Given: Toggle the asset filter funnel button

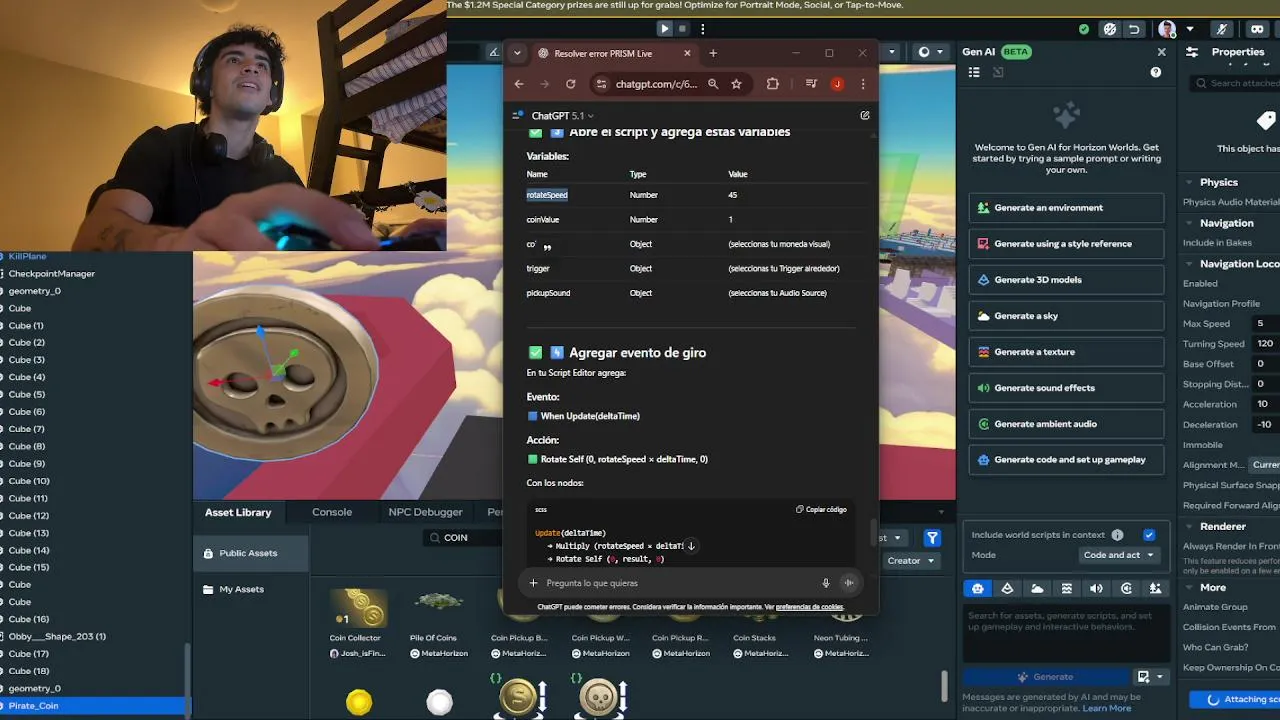Looking at the screenshot, I should 932,538.
